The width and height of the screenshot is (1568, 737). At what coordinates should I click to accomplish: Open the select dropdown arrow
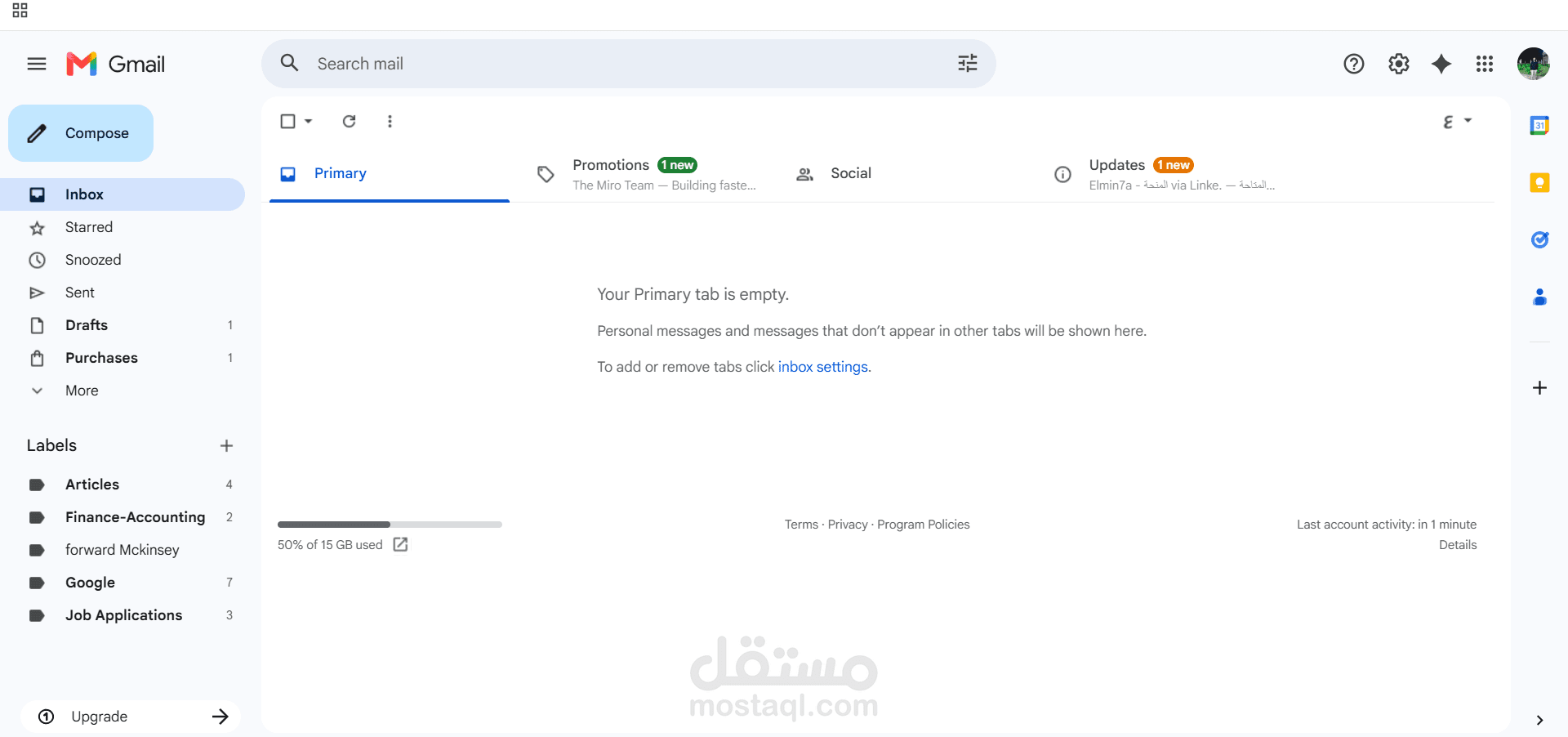coord(308,121)
